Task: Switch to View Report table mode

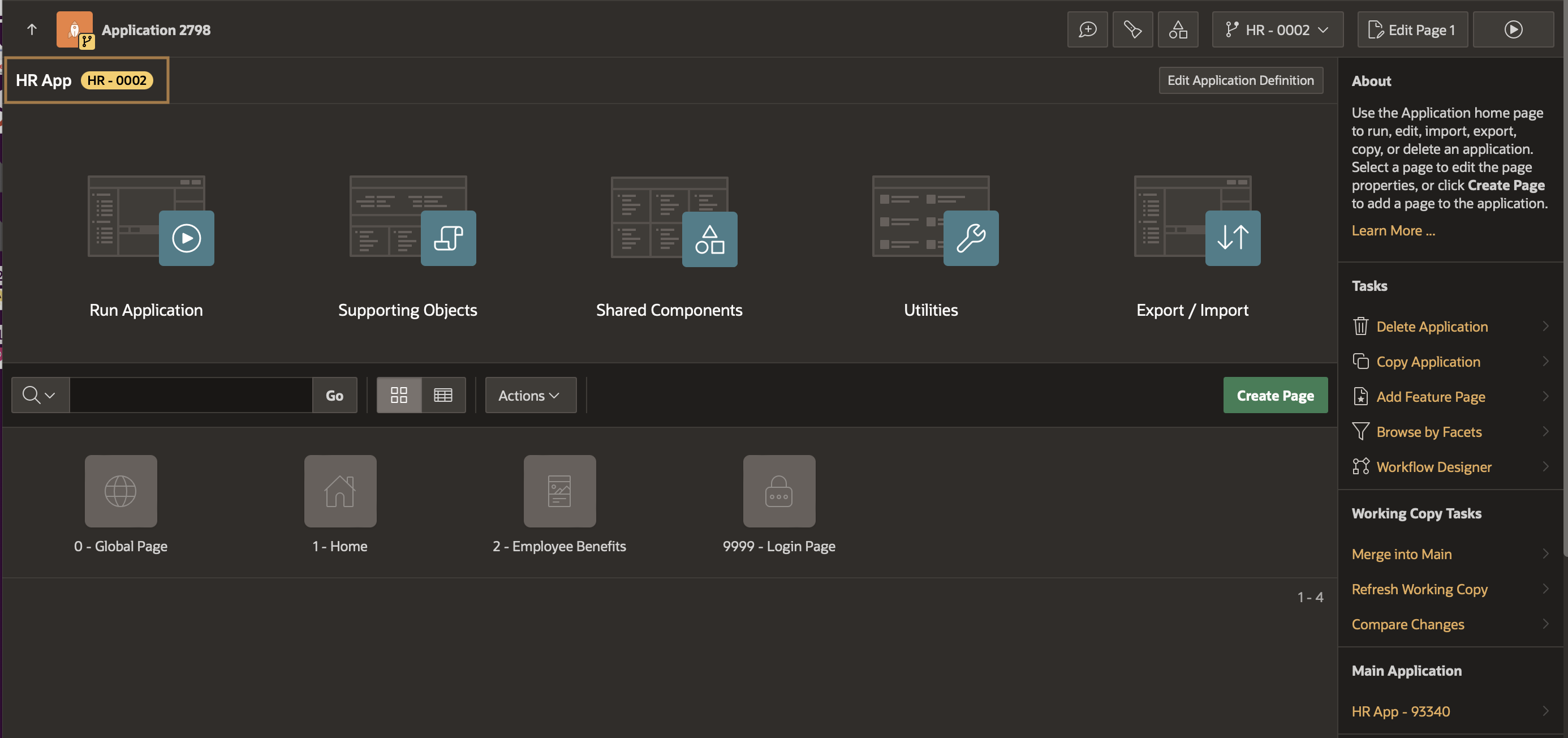Action: 443,395
